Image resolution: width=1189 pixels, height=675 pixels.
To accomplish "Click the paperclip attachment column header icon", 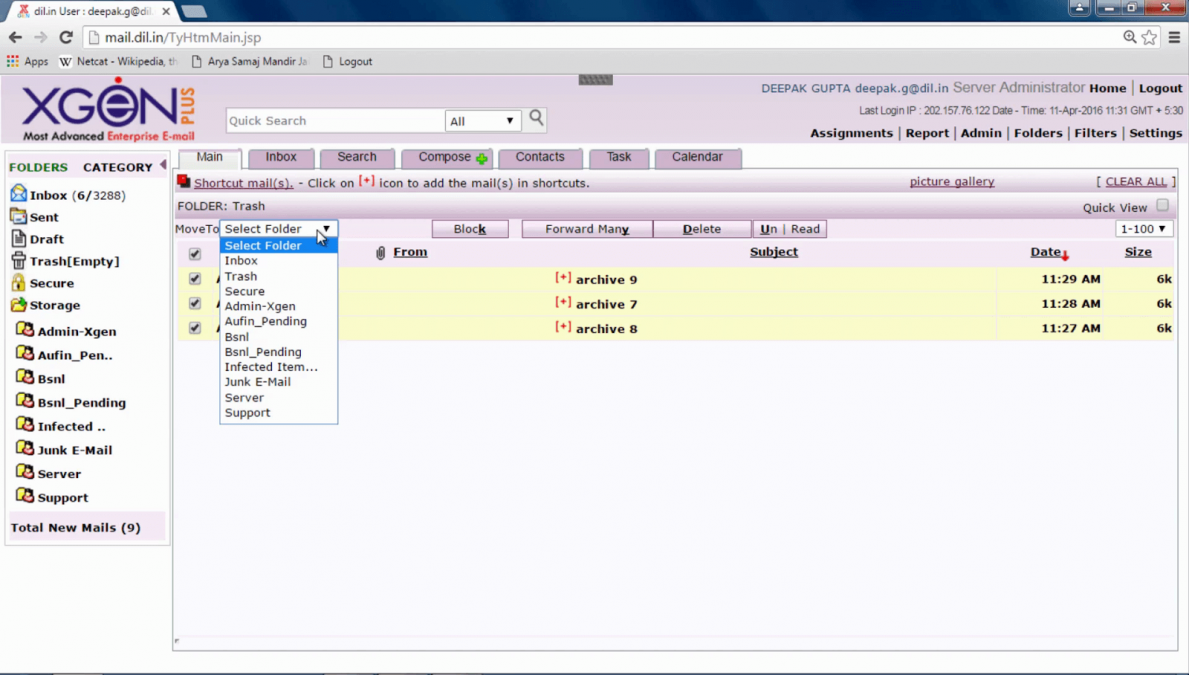I will click(x=378, y=252).
